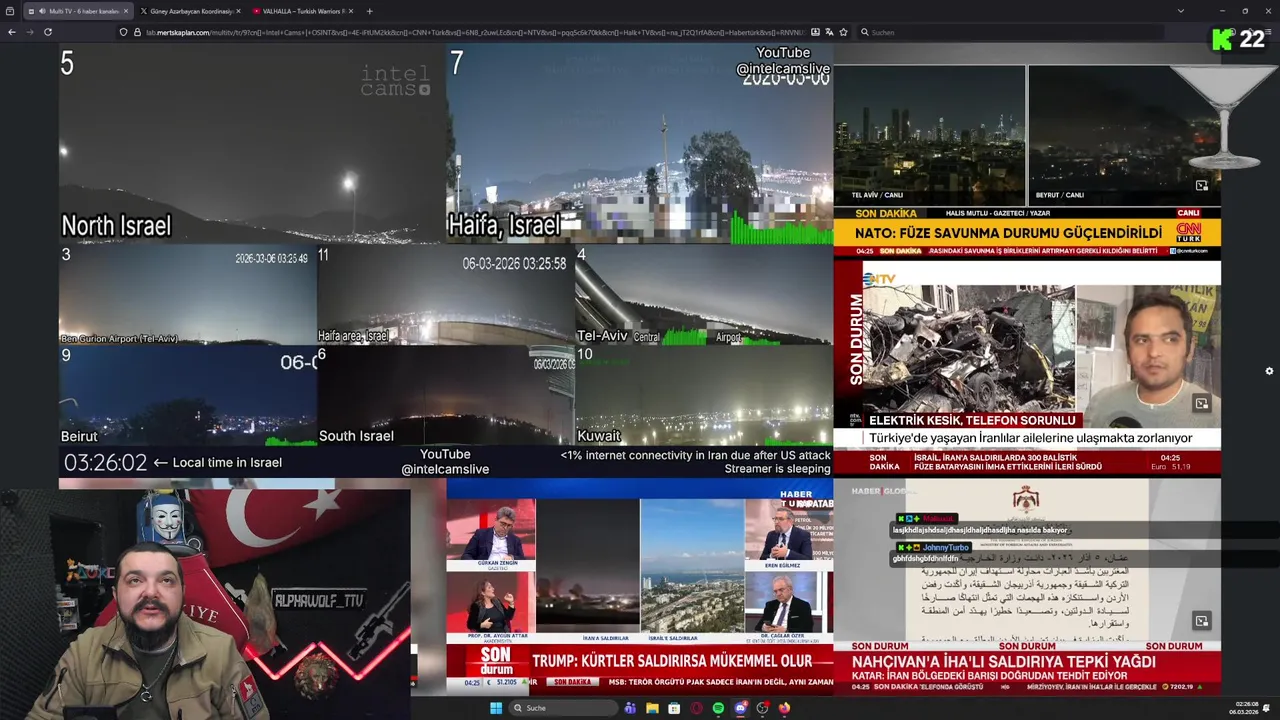The width and height of the screenshot is (1280, 720).
Task: Open the taskbar clock showing 06.03.2026
Action: coord(1246,708)
